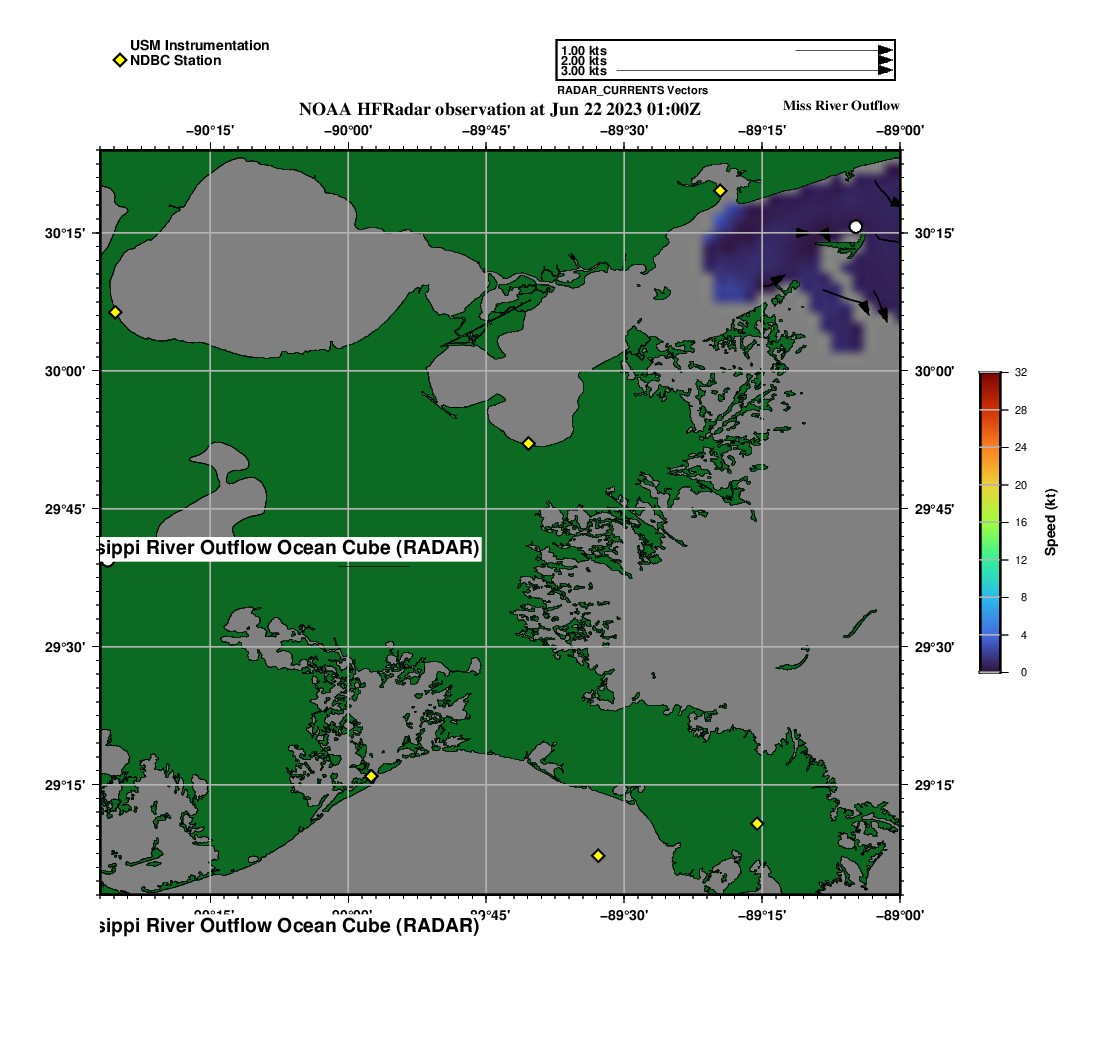Select the coastal NDBC diamond just east of -90°00'
Image resolution: width=1100 pixels, height=1050 pixels.
click(x=371, y=776)
